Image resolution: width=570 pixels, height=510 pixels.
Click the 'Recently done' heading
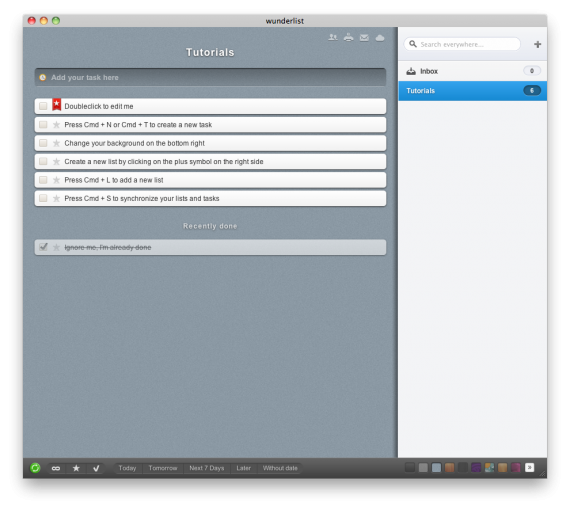click(210, 226)
